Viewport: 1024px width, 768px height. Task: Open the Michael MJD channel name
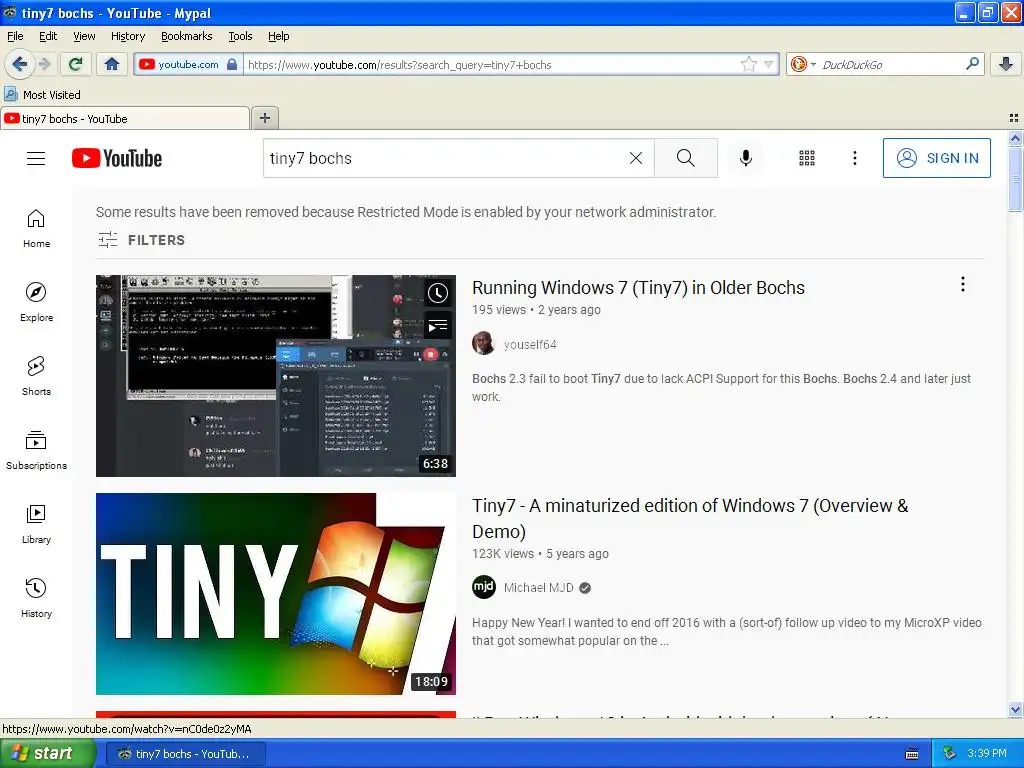click(x=538, y=588)
